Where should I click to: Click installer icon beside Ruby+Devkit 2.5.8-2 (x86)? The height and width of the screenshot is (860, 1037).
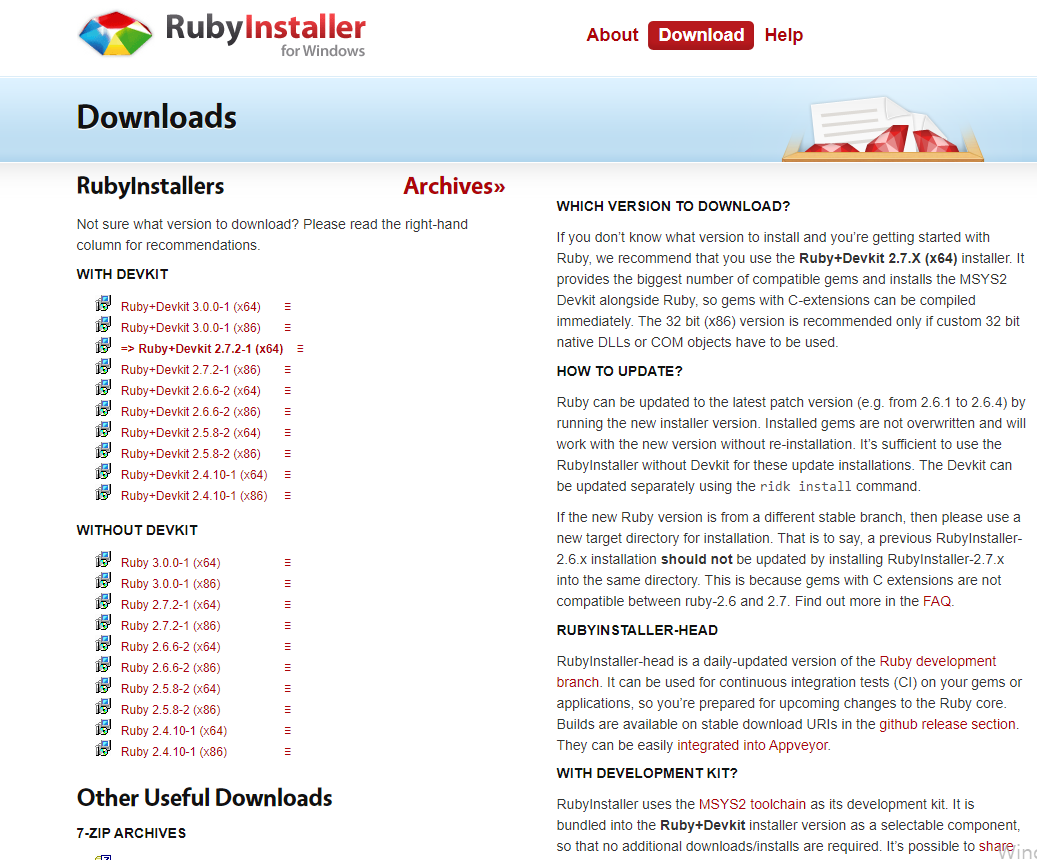coord(103,451)
